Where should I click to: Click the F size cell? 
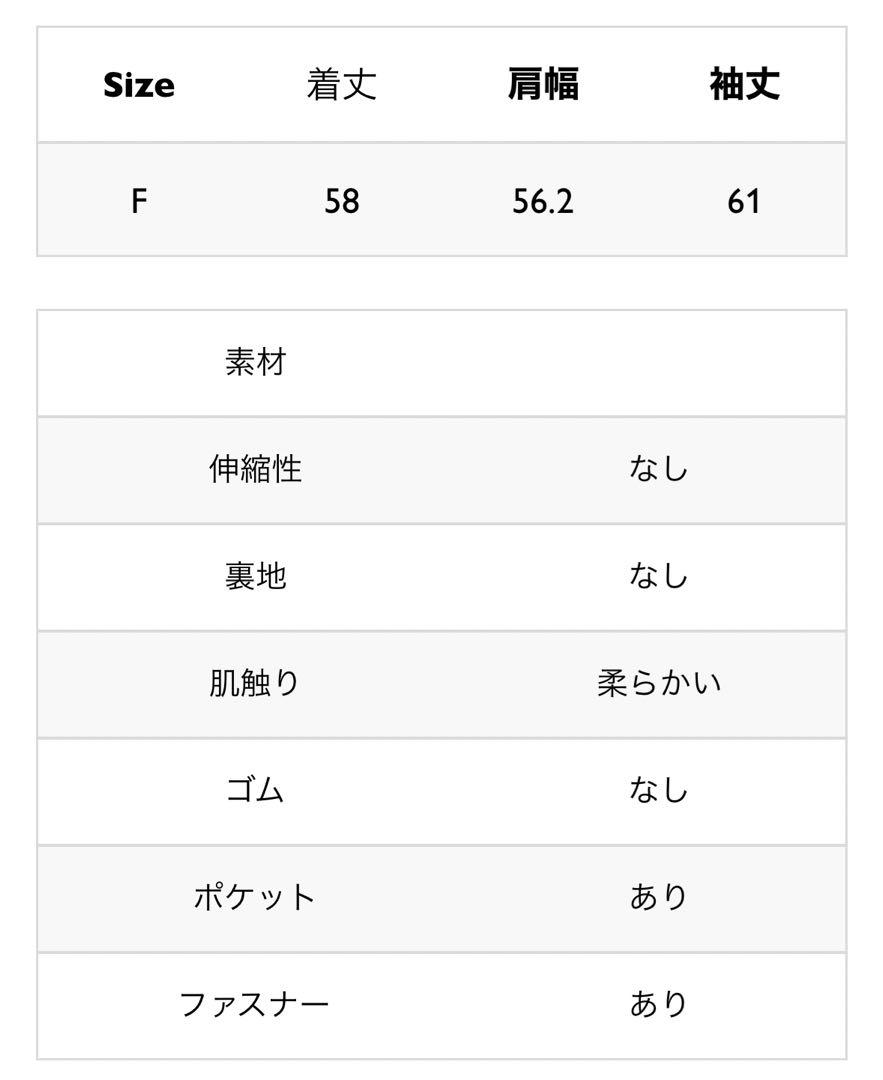coord(139,202)
